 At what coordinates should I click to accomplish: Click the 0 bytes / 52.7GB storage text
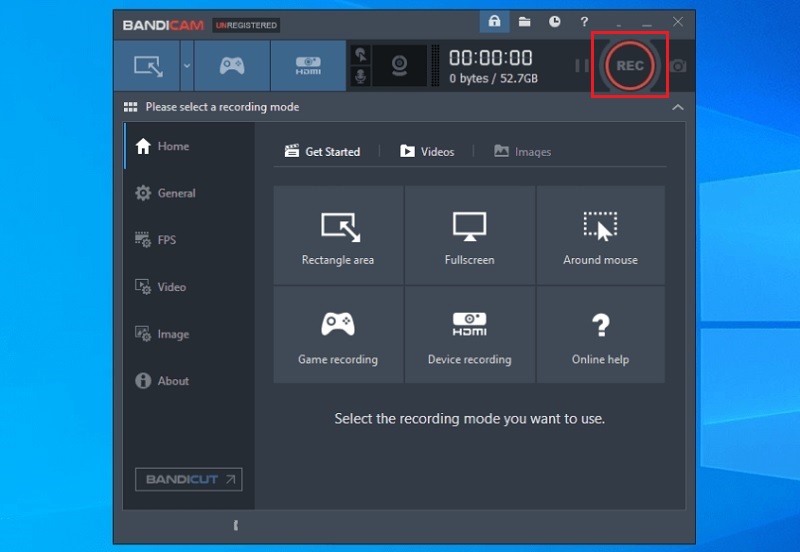493,79
